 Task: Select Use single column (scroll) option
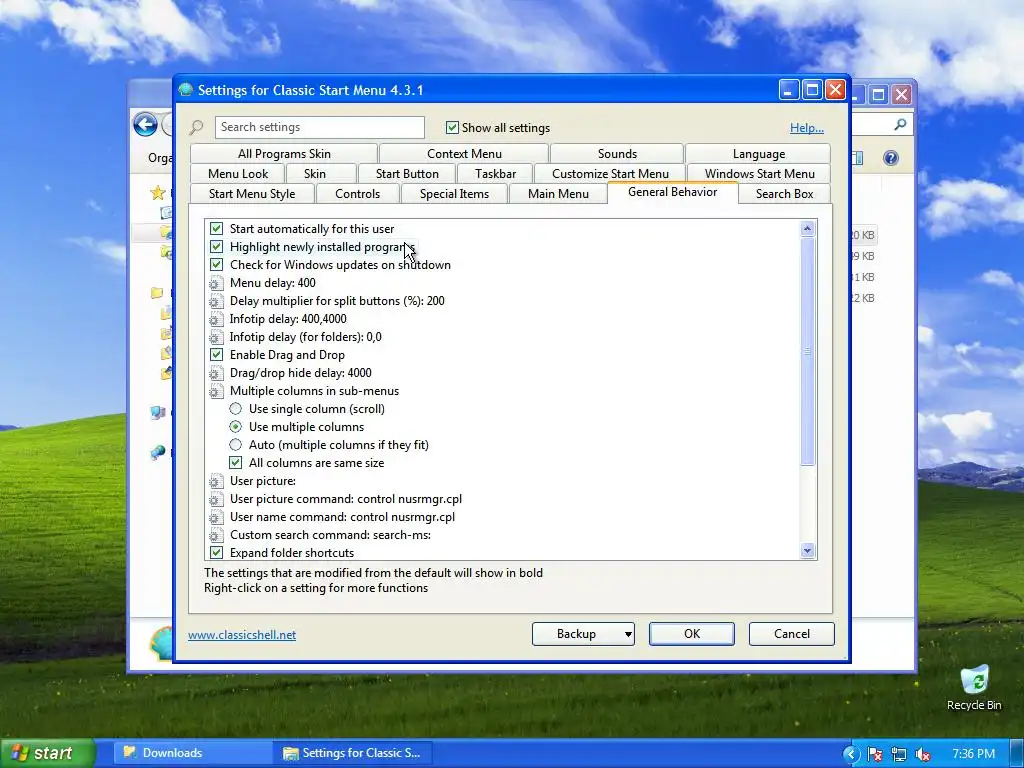pyautogui.click(x=236, y=409)
